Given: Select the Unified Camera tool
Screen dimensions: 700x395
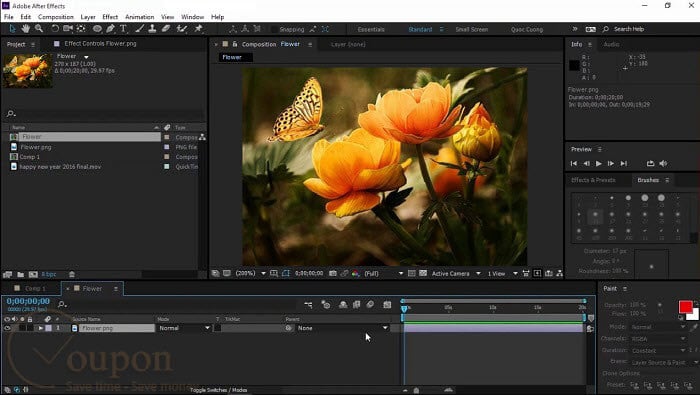Looking at the screenshot, I should (68, 29).
